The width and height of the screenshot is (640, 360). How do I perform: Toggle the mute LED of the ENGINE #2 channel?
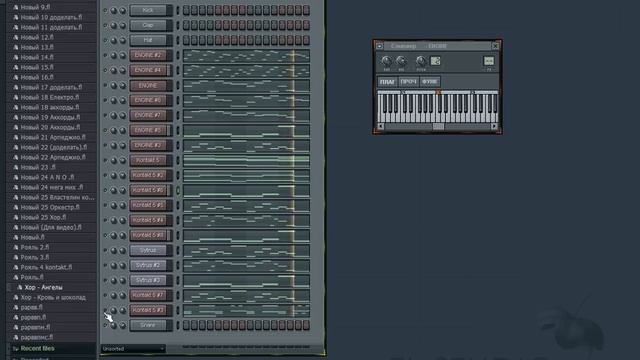(x=105, y=55)
